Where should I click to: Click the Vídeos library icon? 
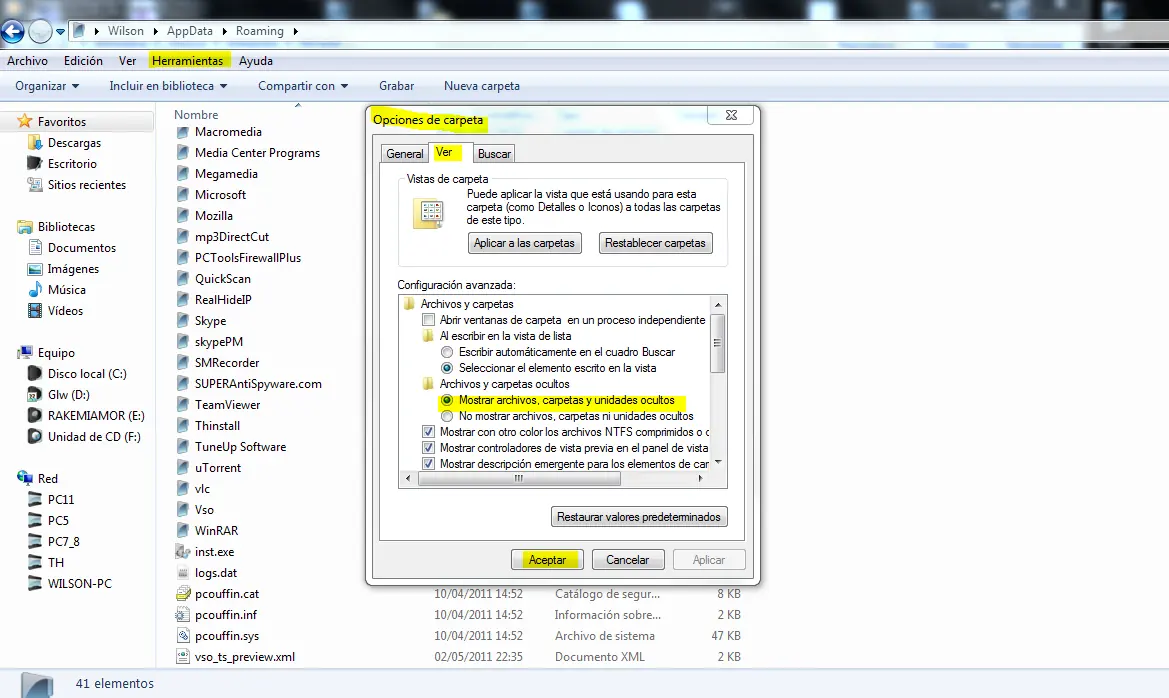pos(34,310)
